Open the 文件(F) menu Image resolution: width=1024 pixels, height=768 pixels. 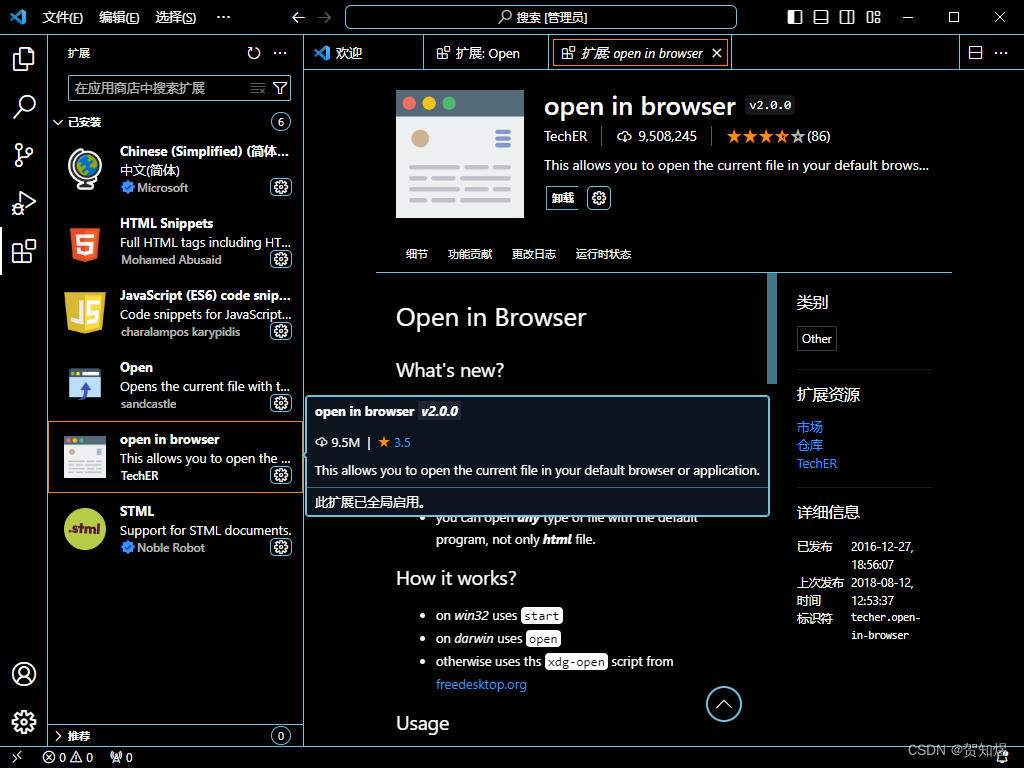click(x=63, y=18)
